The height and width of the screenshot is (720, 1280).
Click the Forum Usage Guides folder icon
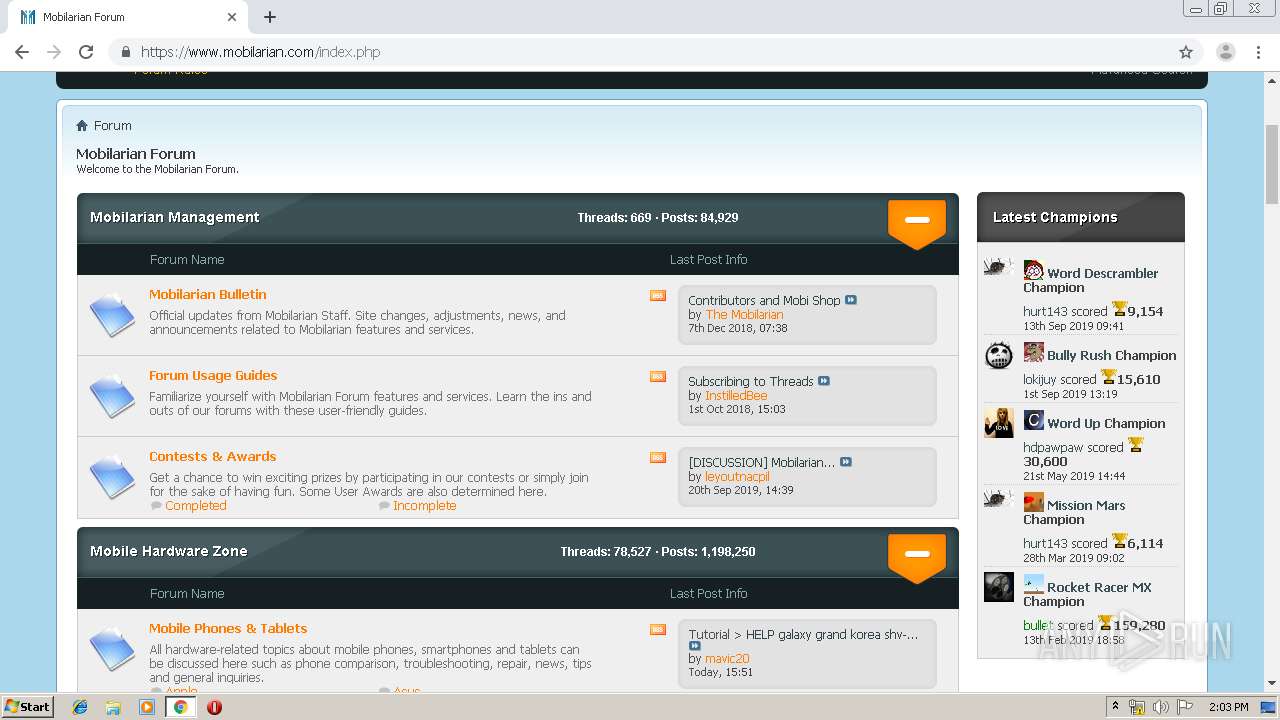click(112, 396)
